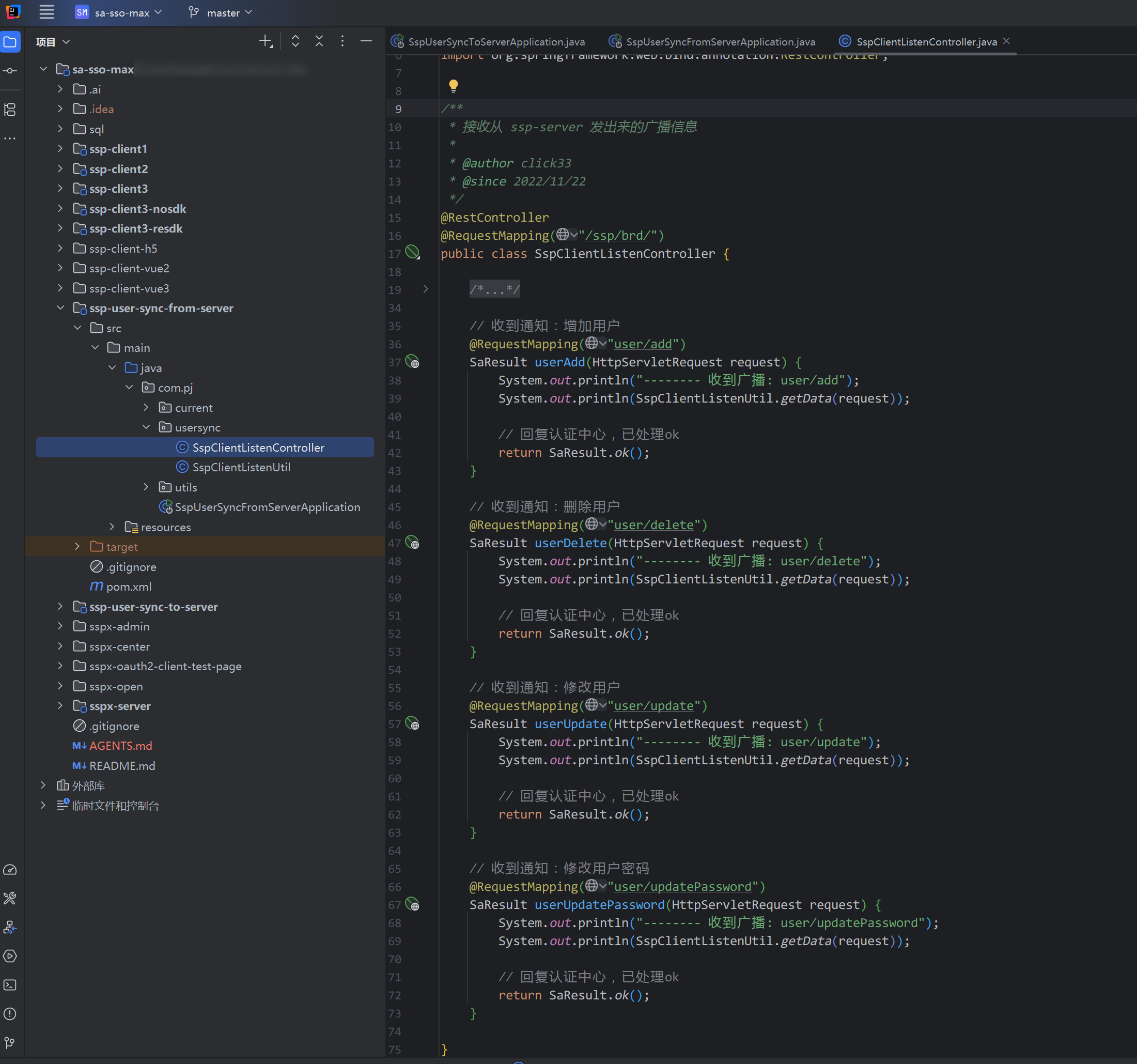Click the @RestController annotation
This screenshot has width=1137, height=1064.
pos(494,218)
